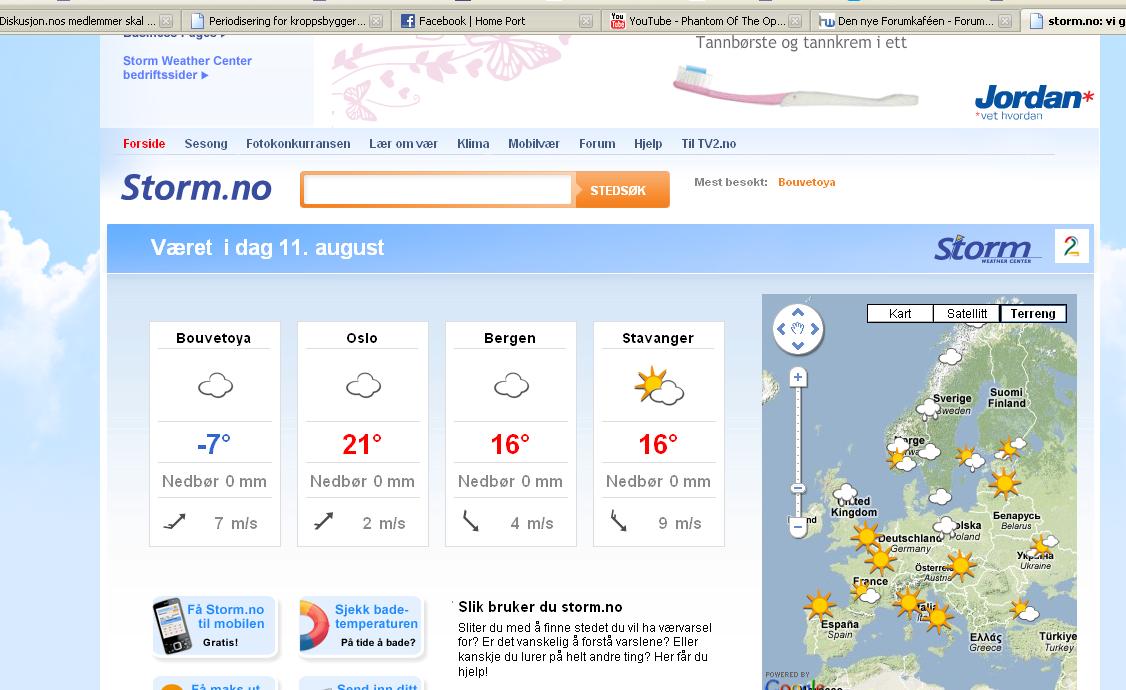The height and width of the screenshot is (690, 1126).
Task: Click the place search input field
Action: click(437, 190)
